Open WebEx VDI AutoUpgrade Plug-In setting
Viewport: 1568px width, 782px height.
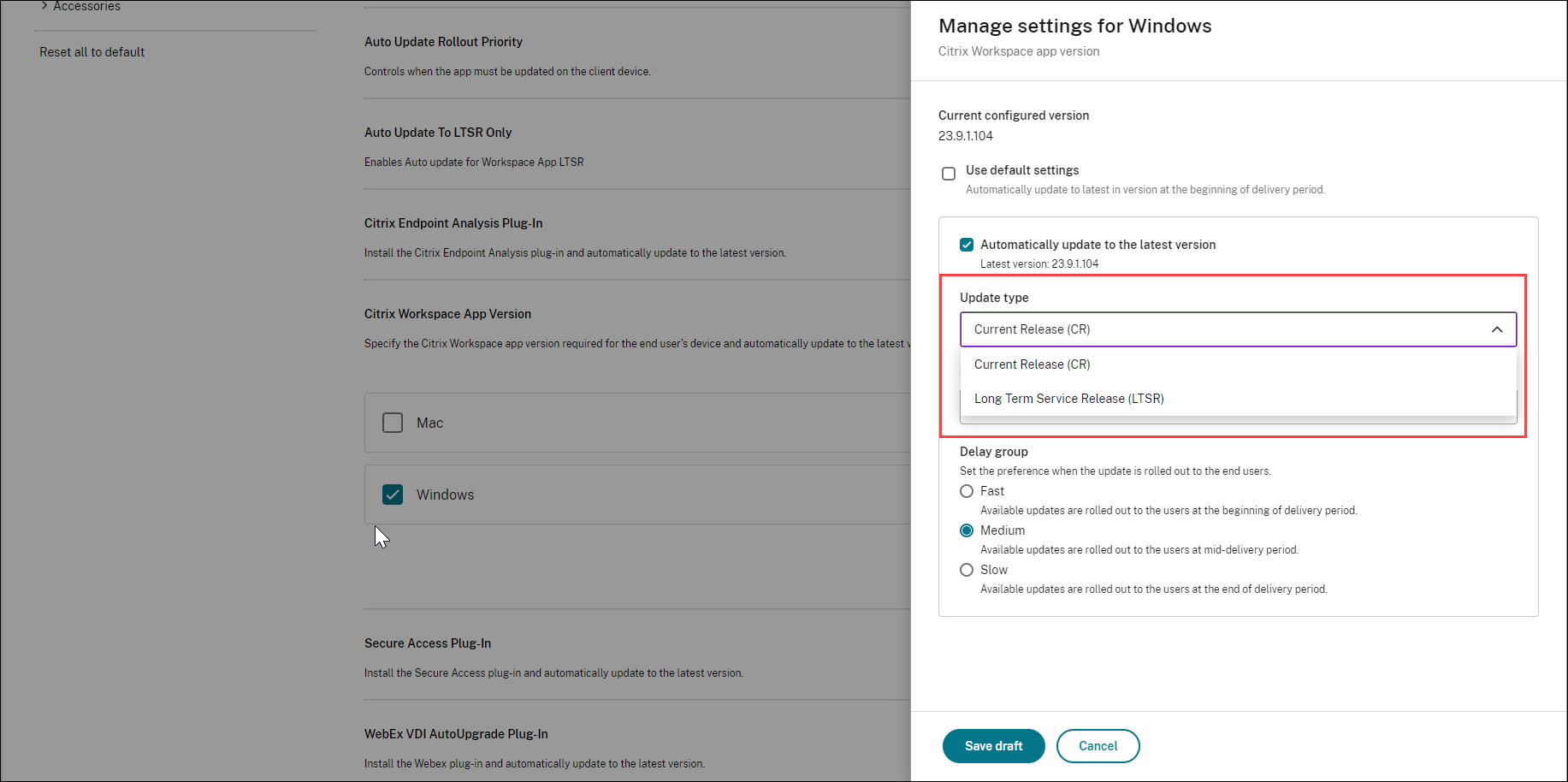456,734
